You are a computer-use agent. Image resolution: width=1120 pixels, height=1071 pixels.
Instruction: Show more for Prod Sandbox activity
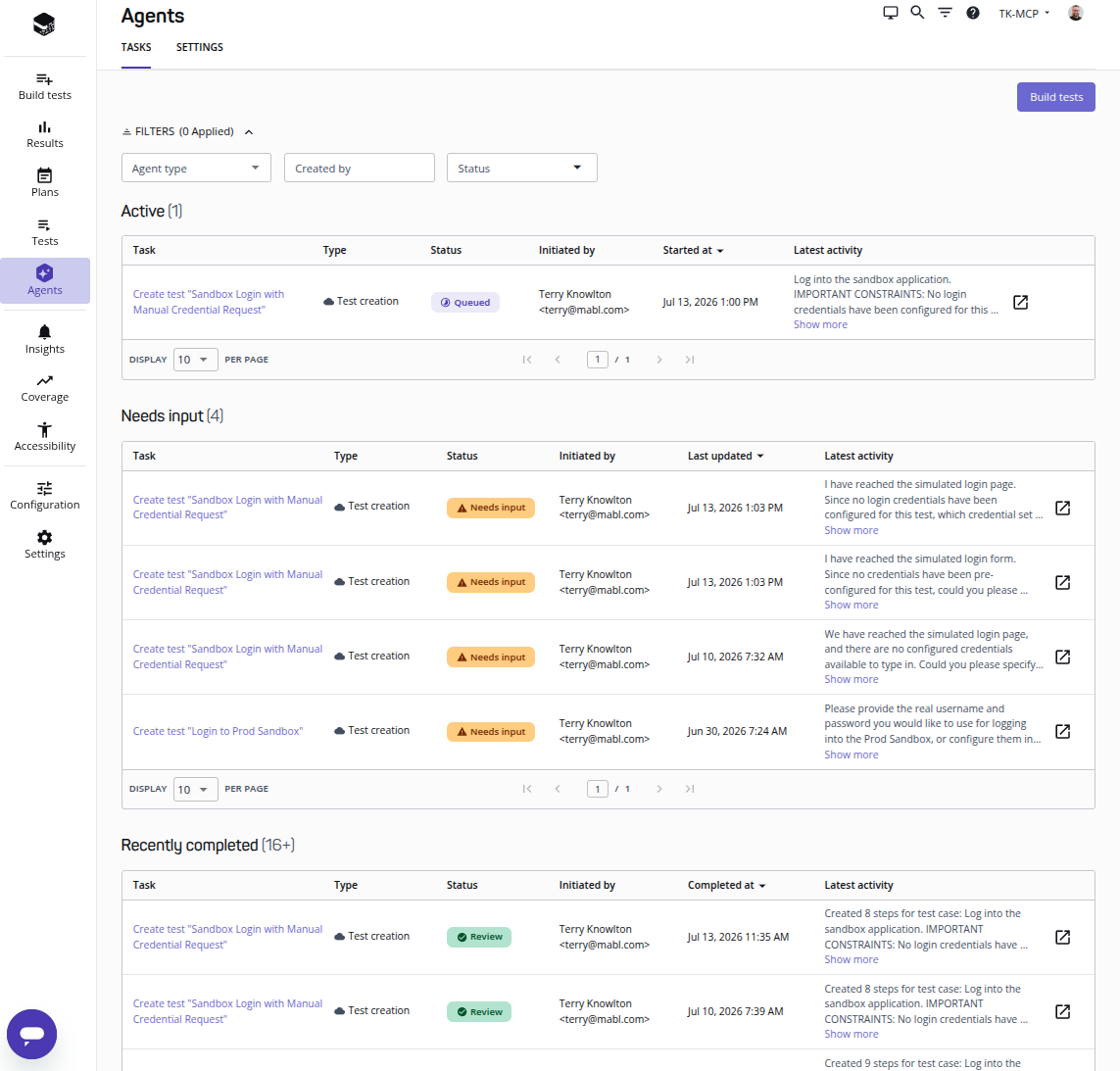(852, 755)
